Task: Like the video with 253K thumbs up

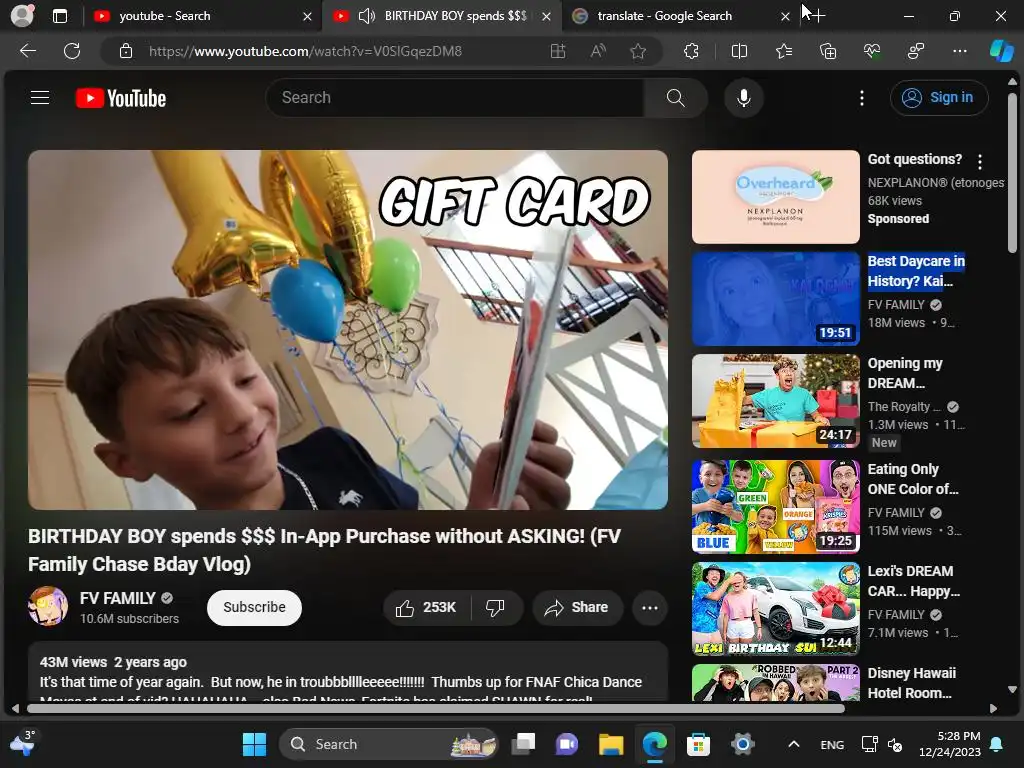Action: click(426, 607)
